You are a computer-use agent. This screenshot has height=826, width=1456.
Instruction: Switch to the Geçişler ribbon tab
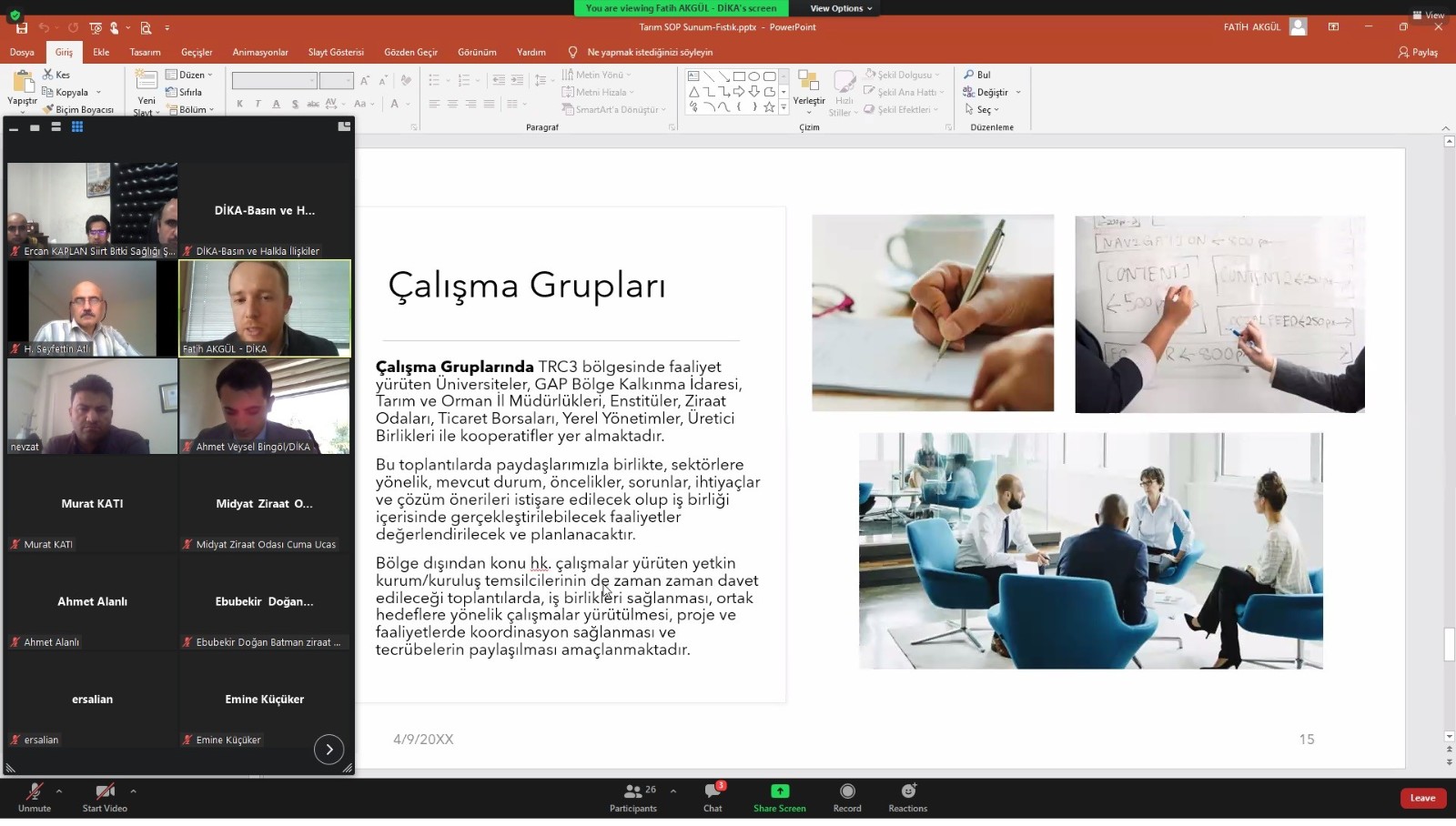[197, 52]
